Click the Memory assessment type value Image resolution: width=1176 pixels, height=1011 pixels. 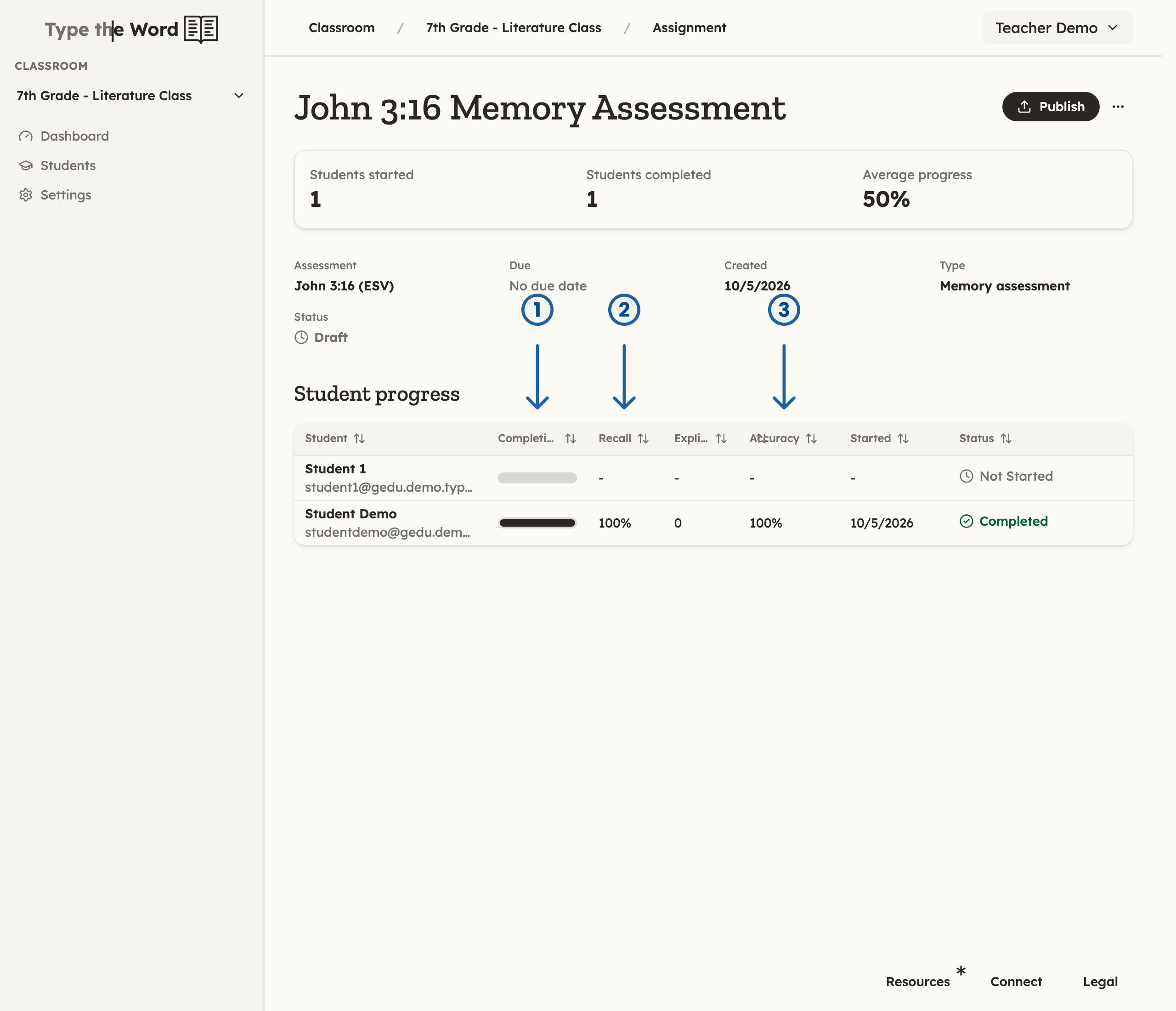[1005, 286]
